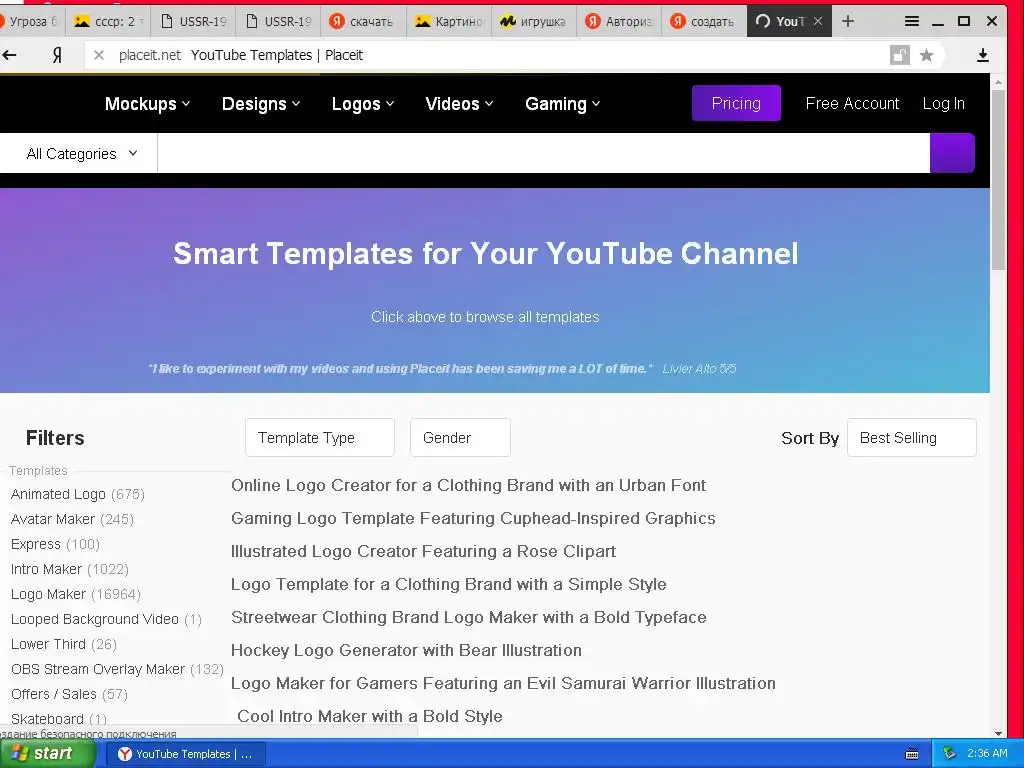Open the Gender filter dropdown
Viewport: 1024px width, 768px height.
pyautogui.click(x=460, y=438)
